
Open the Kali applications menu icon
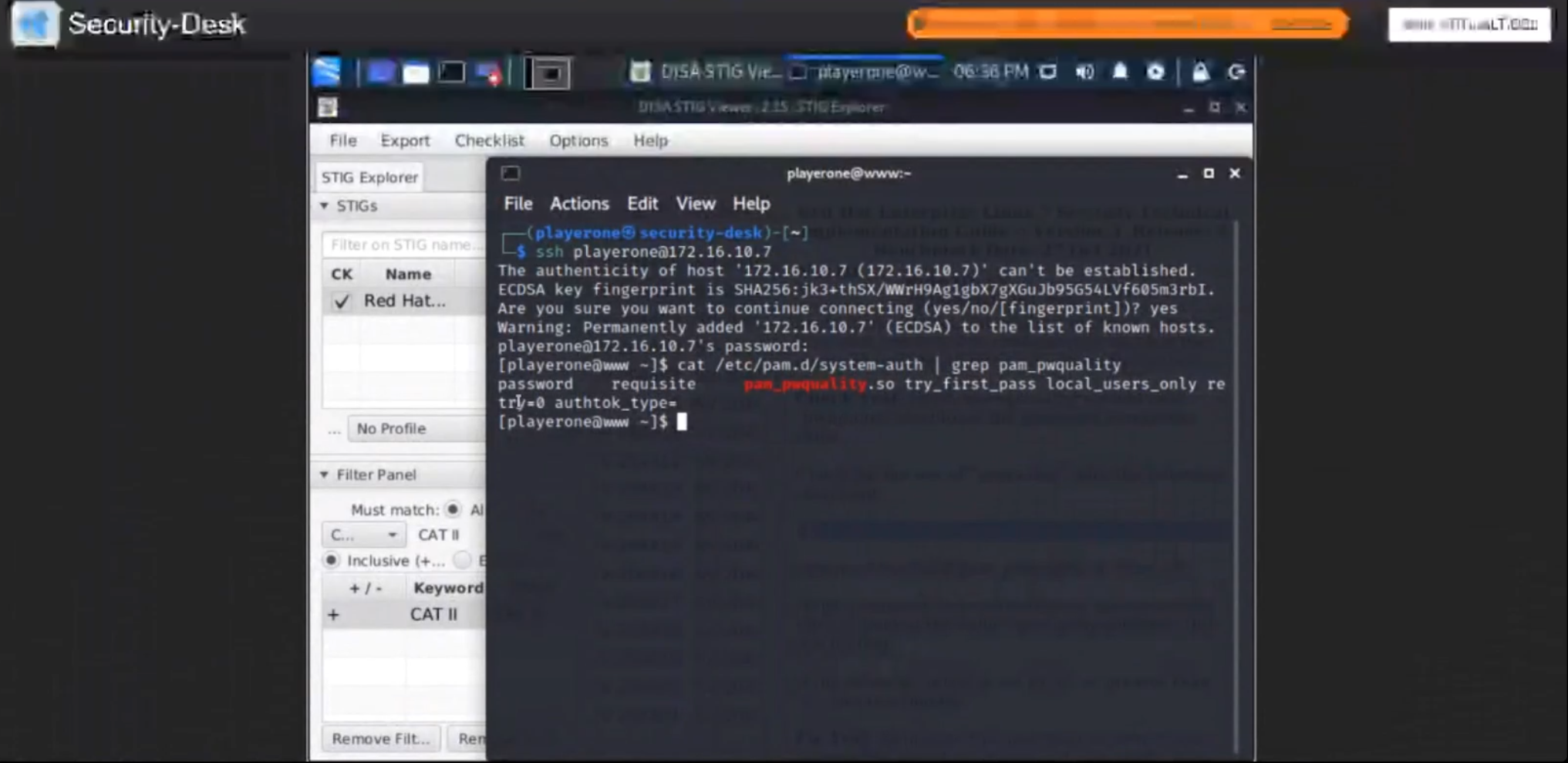coord(327,72)
